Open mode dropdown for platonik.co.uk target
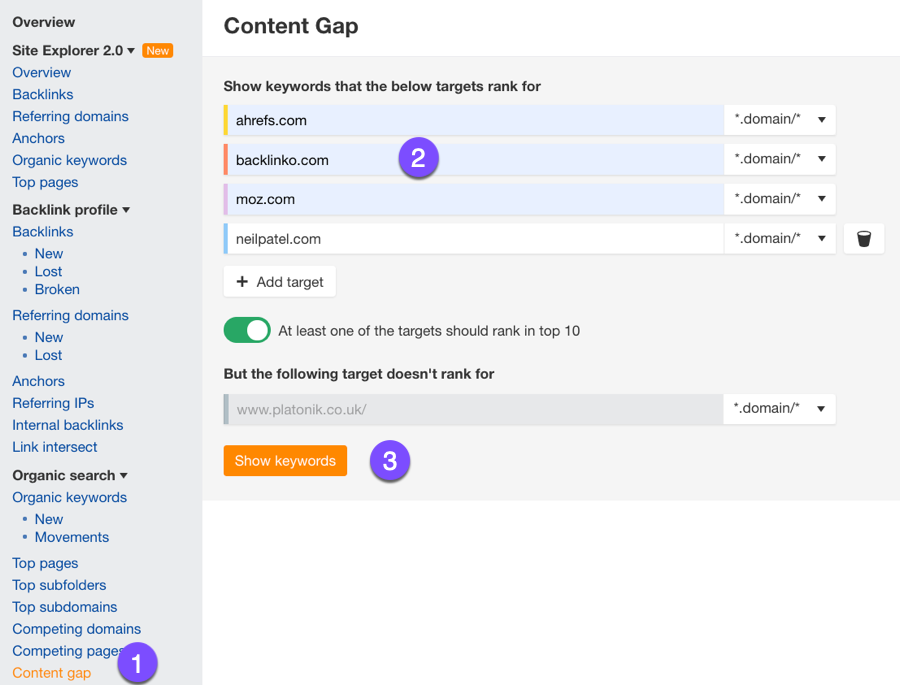 point(780,409)
